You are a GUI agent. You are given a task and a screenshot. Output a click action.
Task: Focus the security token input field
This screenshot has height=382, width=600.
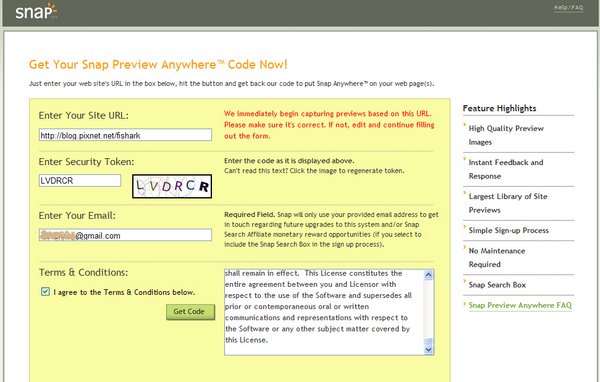[80, 180]
